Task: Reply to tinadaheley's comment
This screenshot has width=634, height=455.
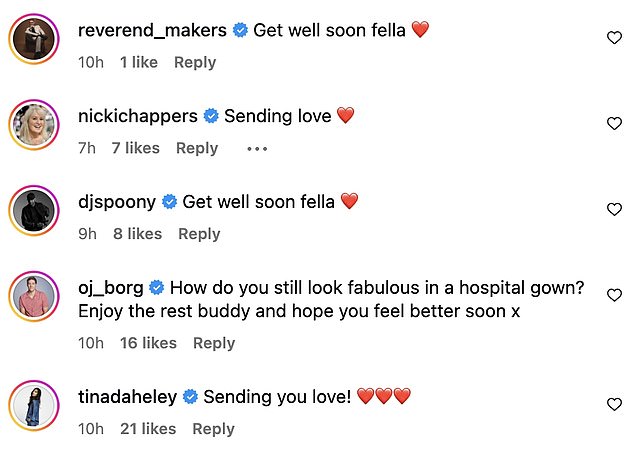Action: pos(213,429)
